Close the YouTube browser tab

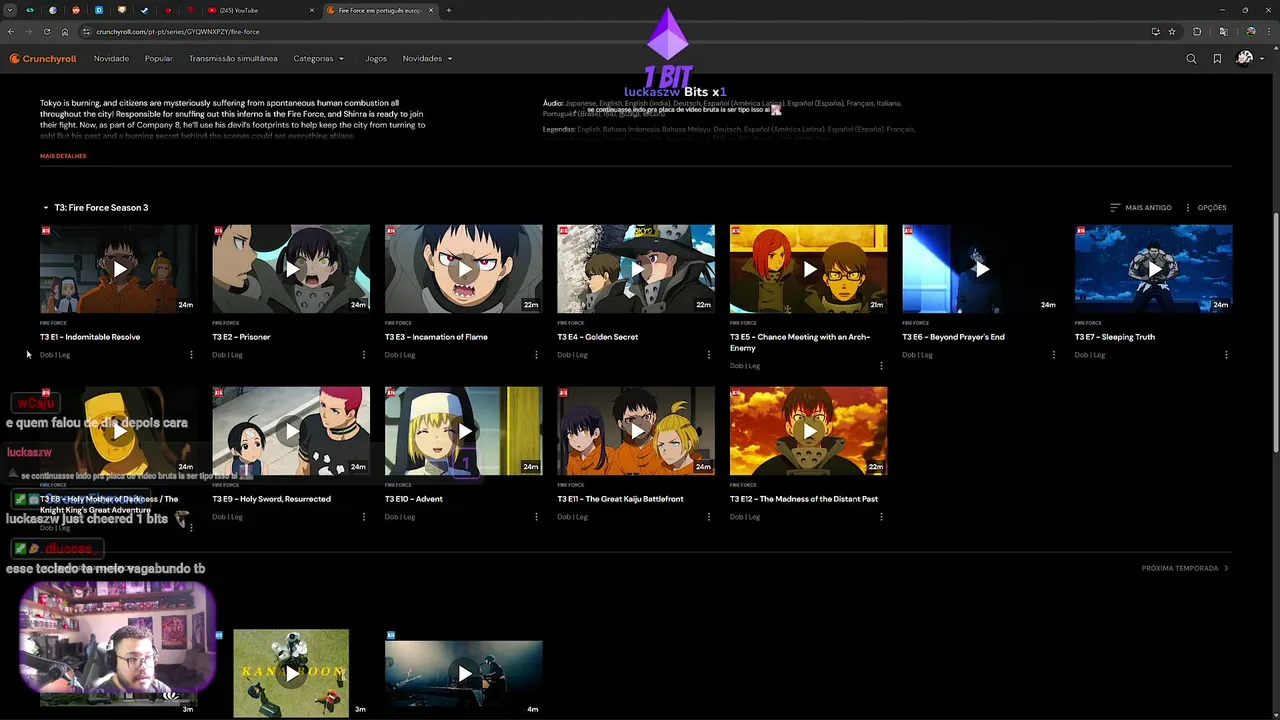pos(312,10)
